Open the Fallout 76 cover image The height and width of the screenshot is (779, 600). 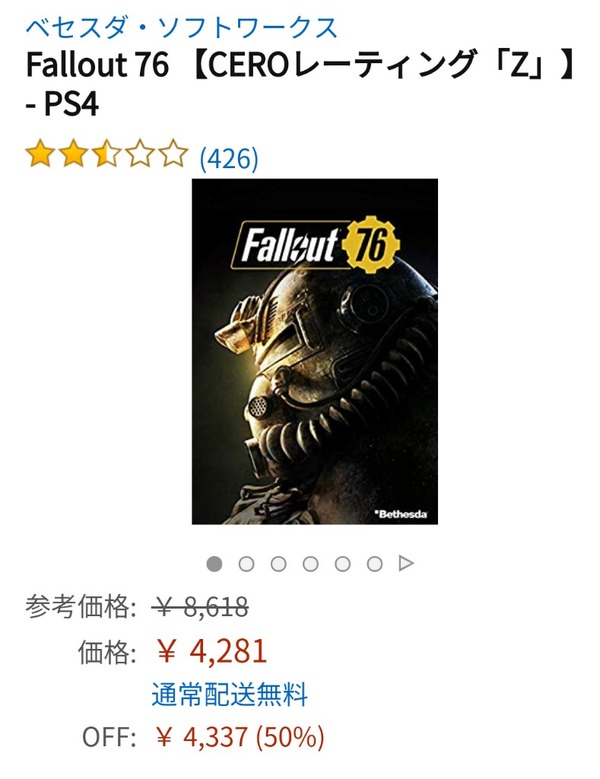pyautogui.click(x=315, y=351)
